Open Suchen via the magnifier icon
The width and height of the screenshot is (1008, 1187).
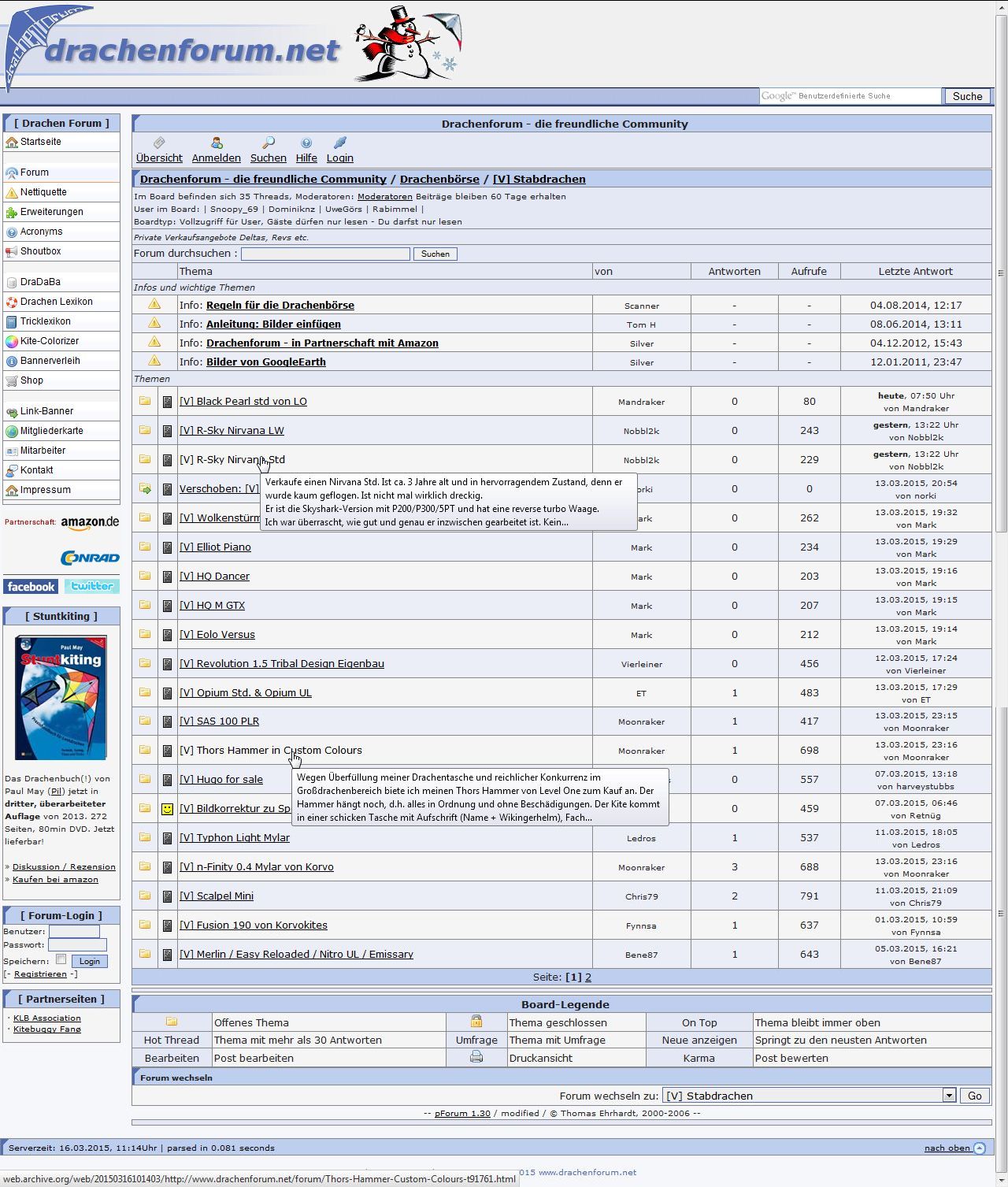point(269,143)
